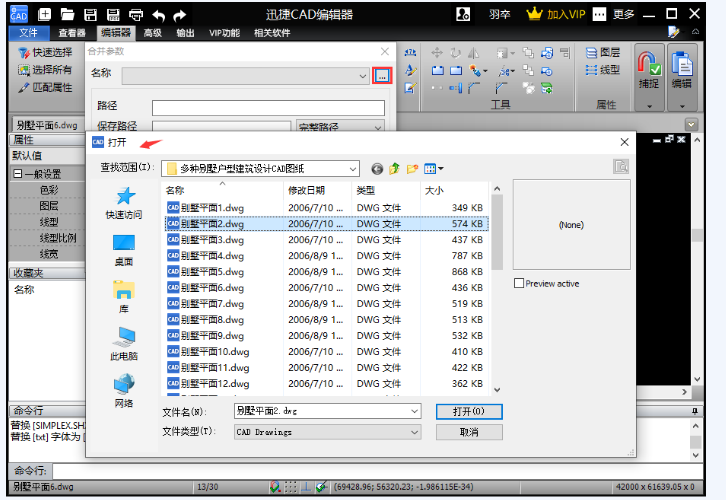Select the 色彩 property row

pos(49,190)
